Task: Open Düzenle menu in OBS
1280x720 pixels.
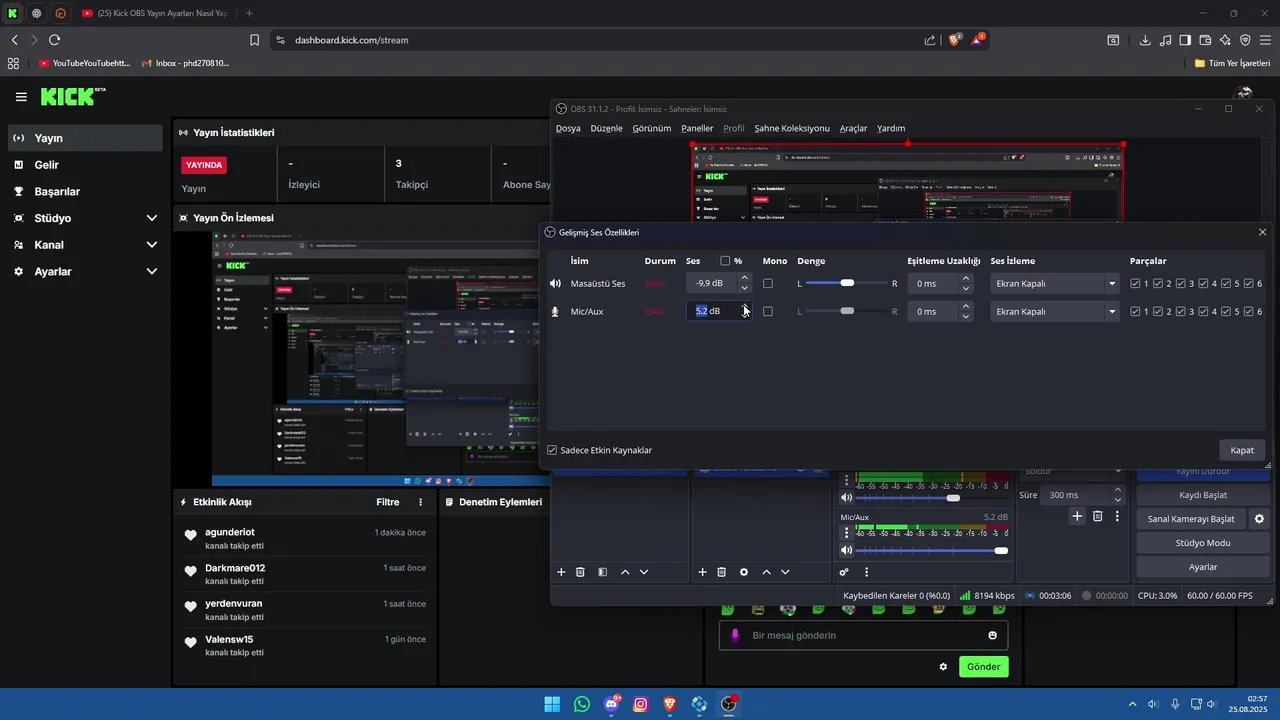Action: [606, 128]
